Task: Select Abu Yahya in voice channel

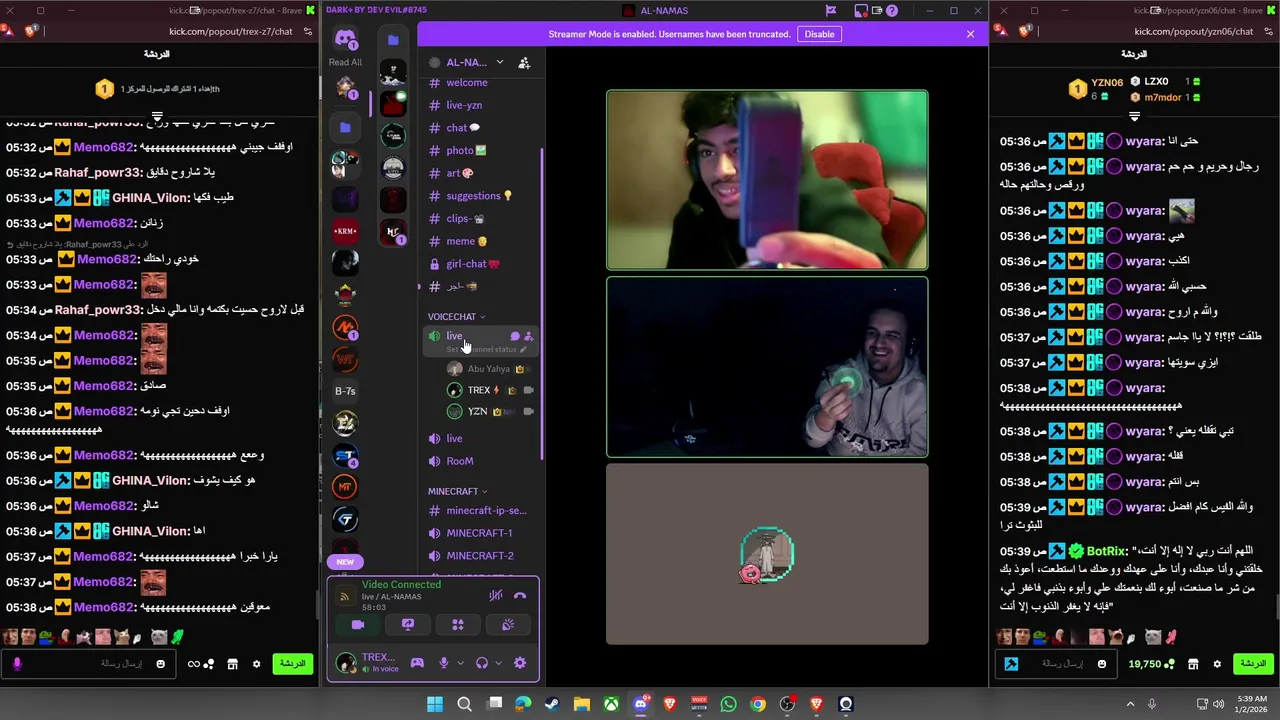Action: (490, 369)
